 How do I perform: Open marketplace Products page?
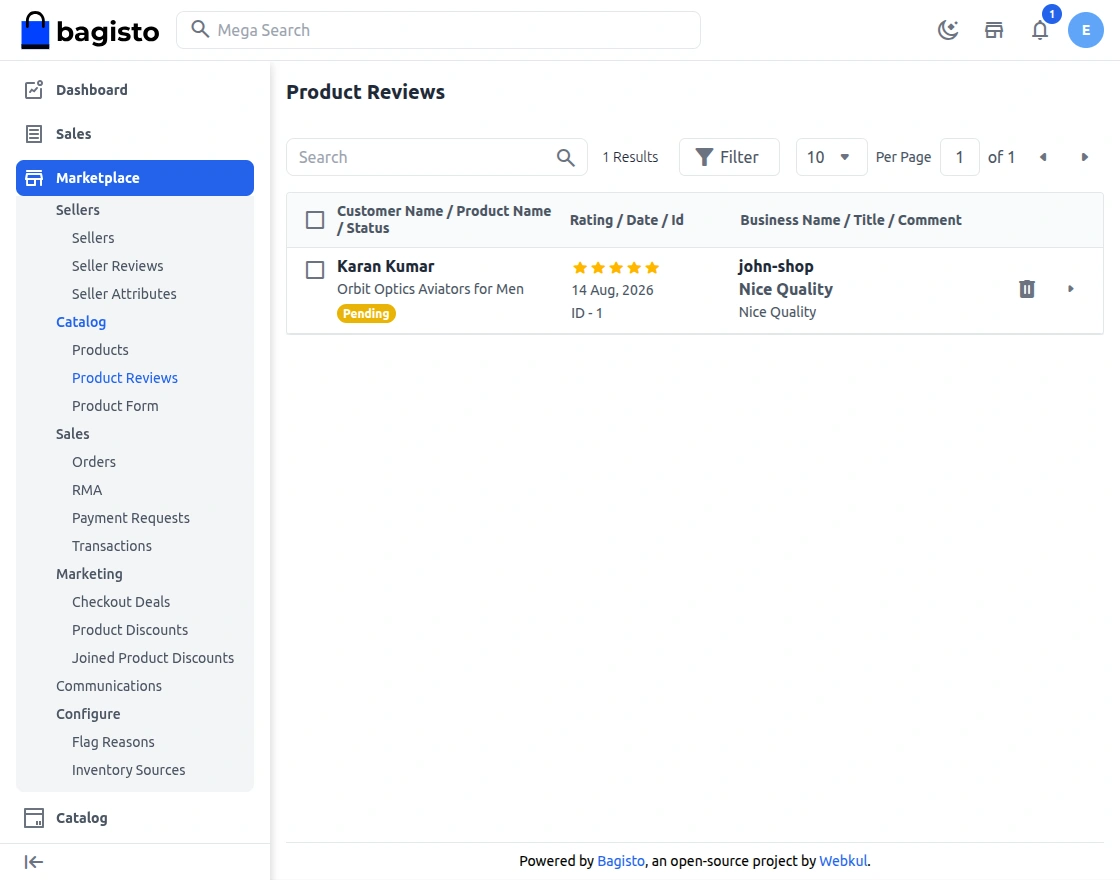[x=100, y=350]
